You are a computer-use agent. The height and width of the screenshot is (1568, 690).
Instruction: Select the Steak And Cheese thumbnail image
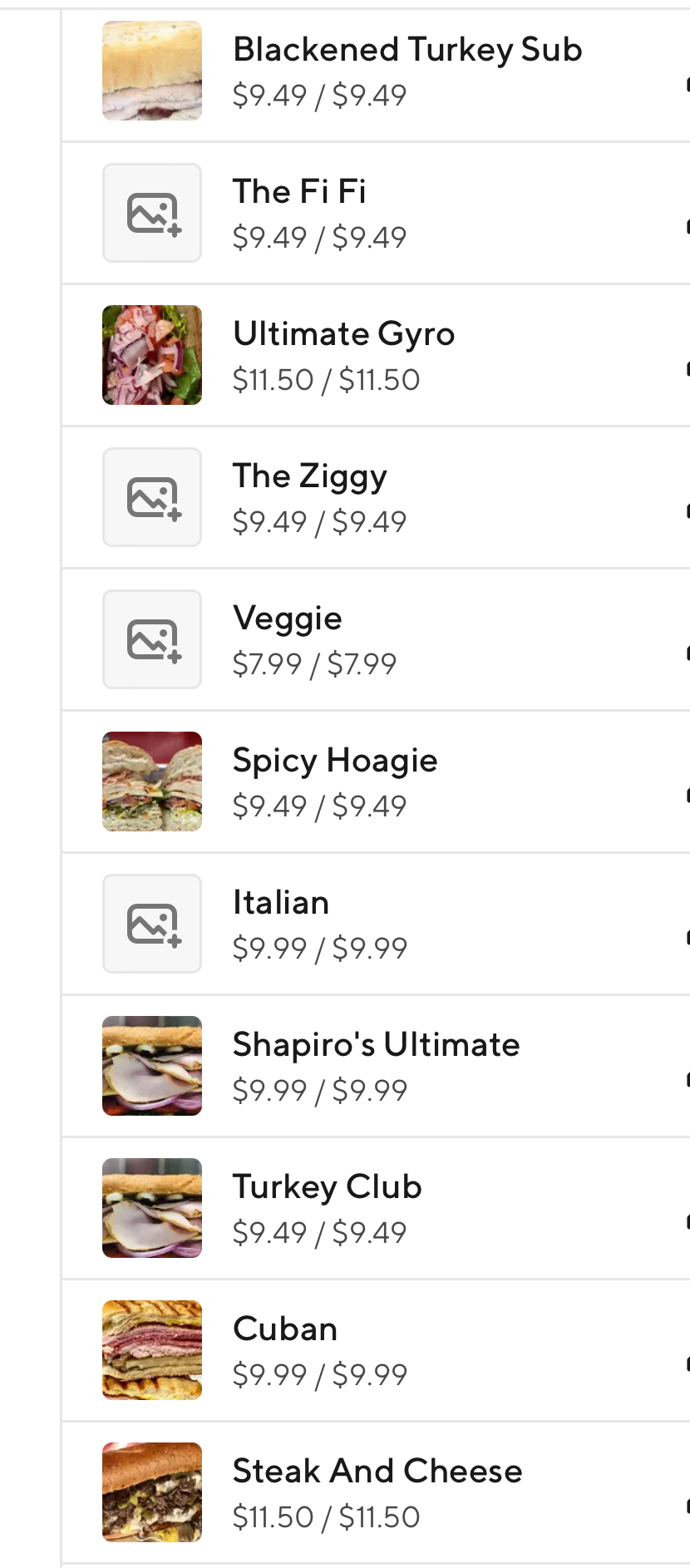click(x=152, y=1492)
